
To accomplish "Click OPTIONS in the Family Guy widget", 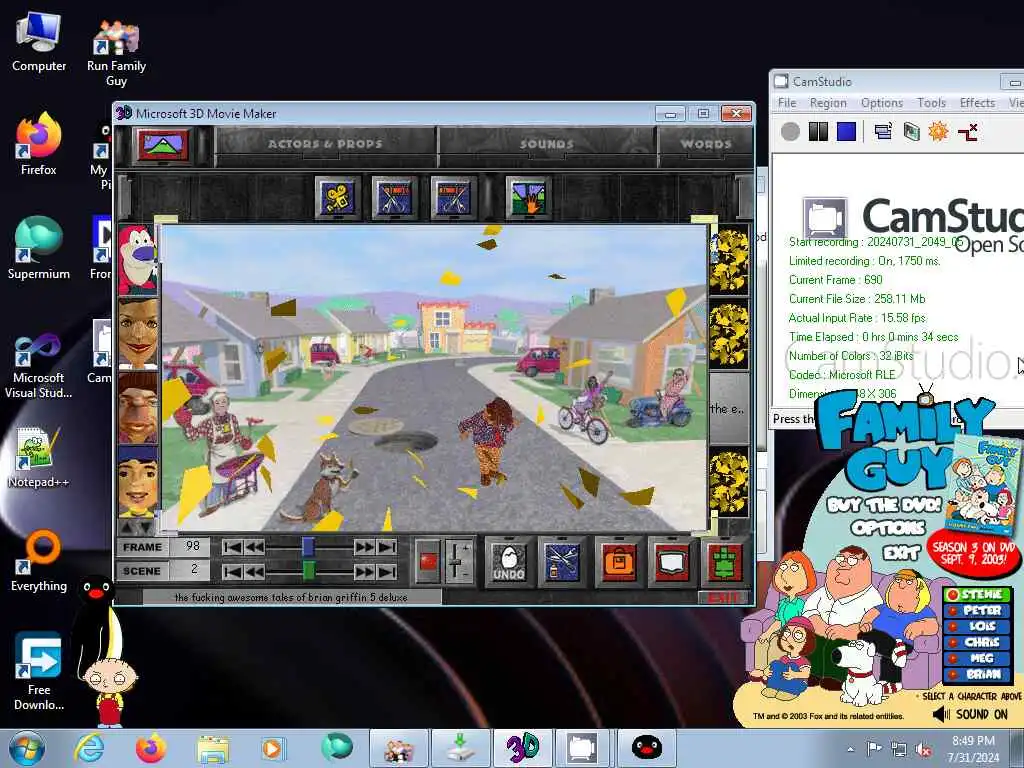I will (x=888, y=528).
